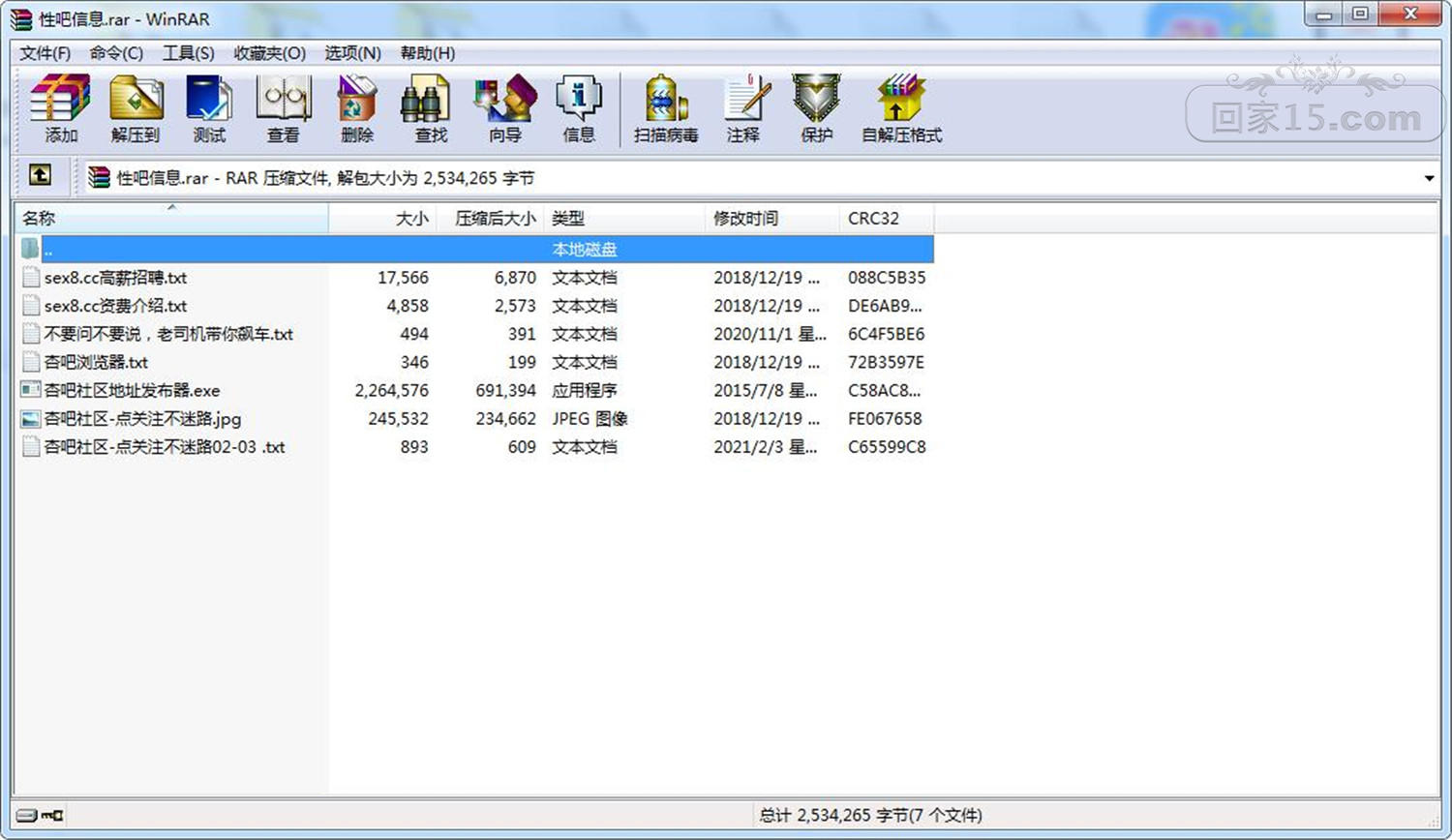Click modified date 2020/11/1 cell

(x=771, y=334)
